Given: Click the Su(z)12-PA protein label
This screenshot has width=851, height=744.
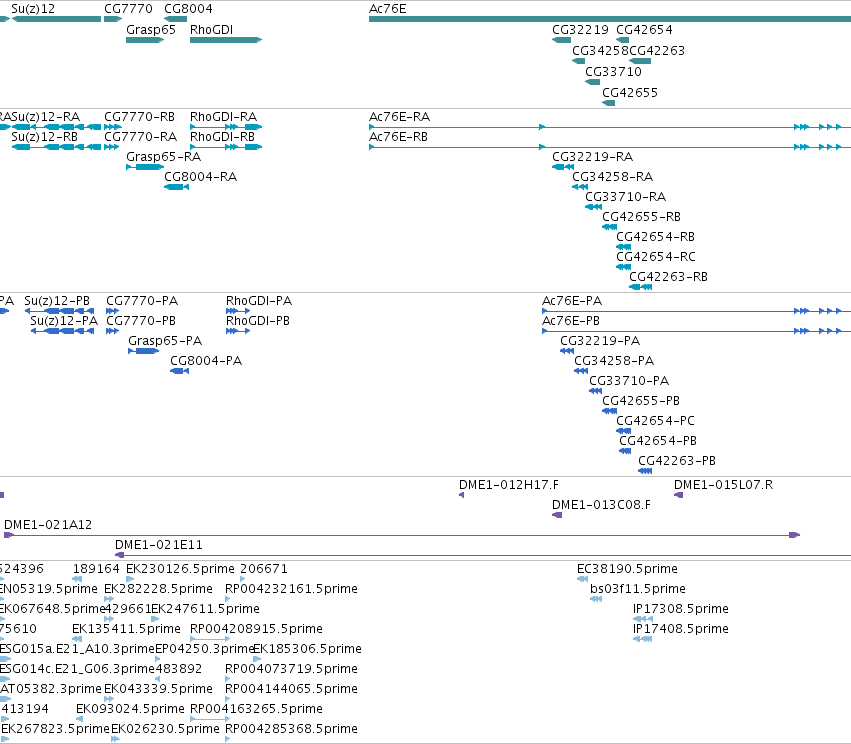Looking at the screenshot, I should click(64, 321).
